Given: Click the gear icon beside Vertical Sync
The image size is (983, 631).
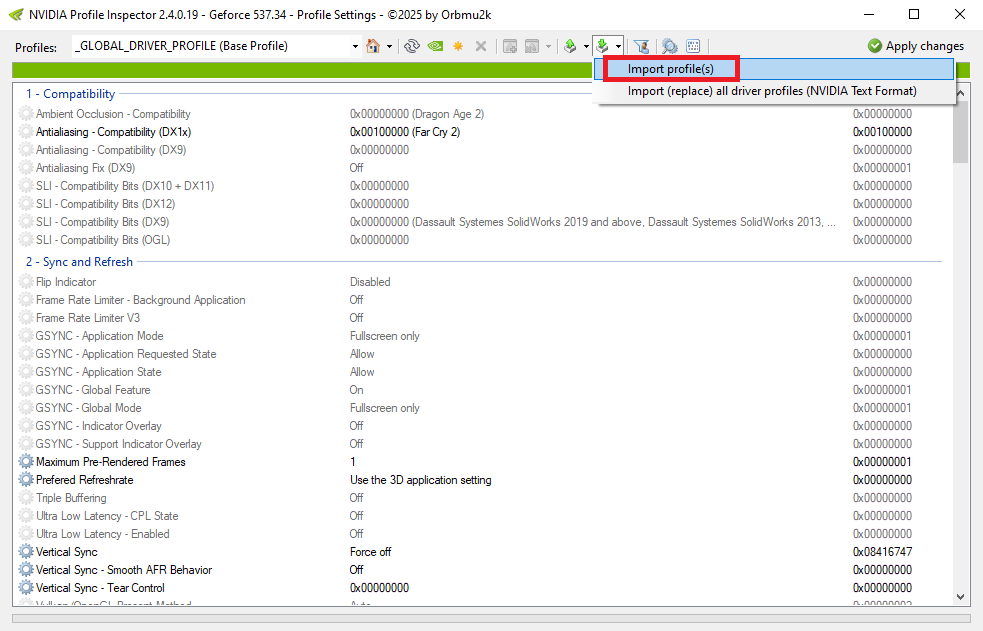Looking at the screenshot, I should pyautogui.click(x=26, y=552).
